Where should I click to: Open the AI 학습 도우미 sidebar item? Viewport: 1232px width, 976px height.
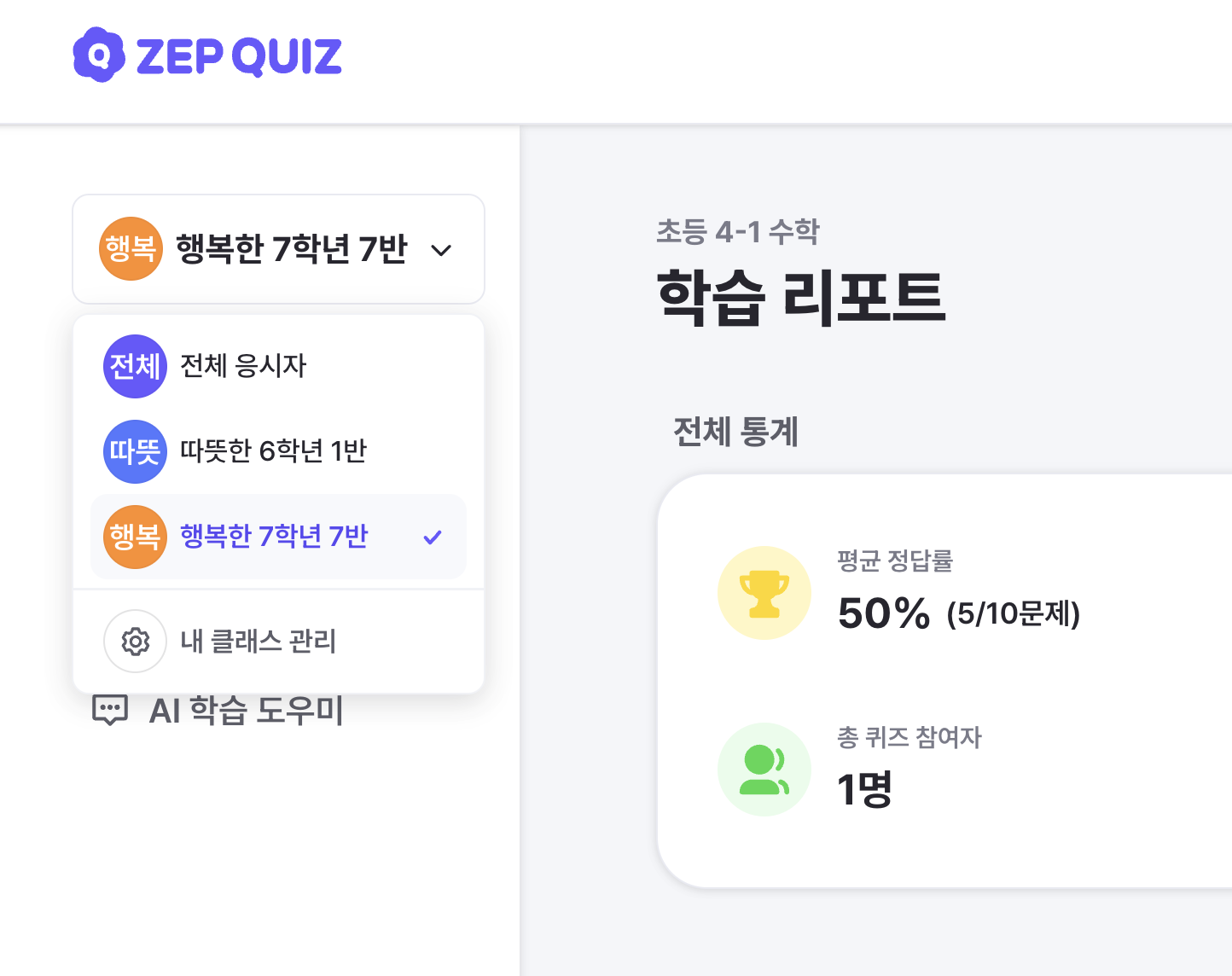point(218,710)
